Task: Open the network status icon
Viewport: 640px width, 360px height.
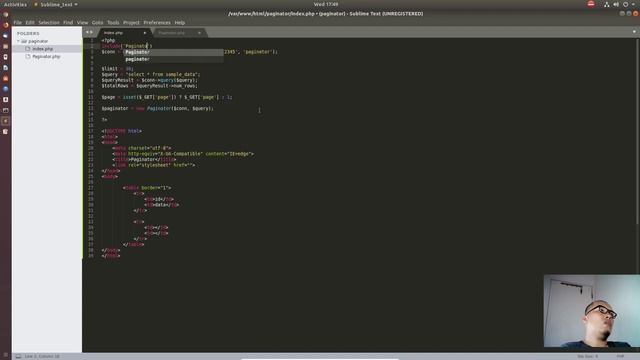Action: pos(607,4)
